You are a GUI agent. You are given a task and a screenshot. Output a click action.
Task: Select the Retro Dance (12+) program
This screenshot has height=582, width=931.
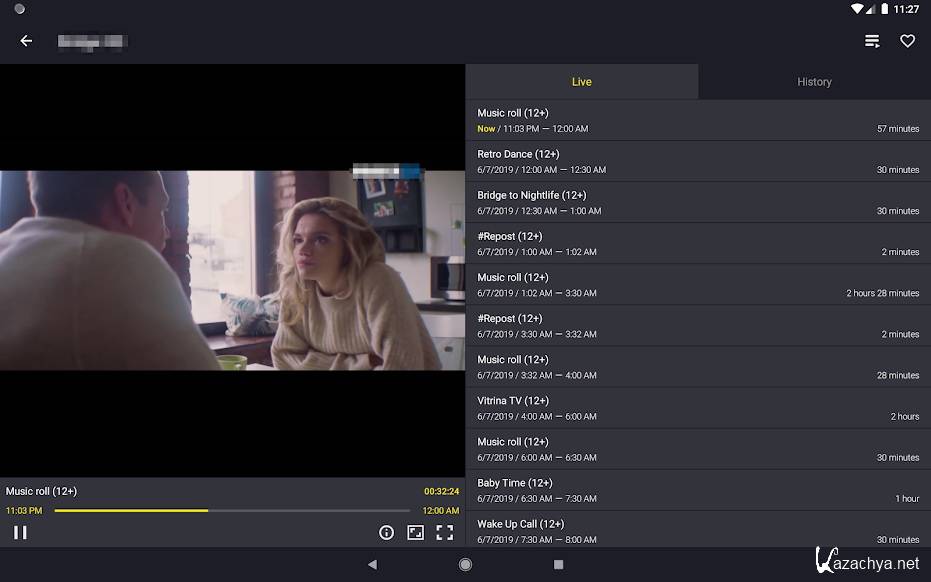tap(697, 161)
